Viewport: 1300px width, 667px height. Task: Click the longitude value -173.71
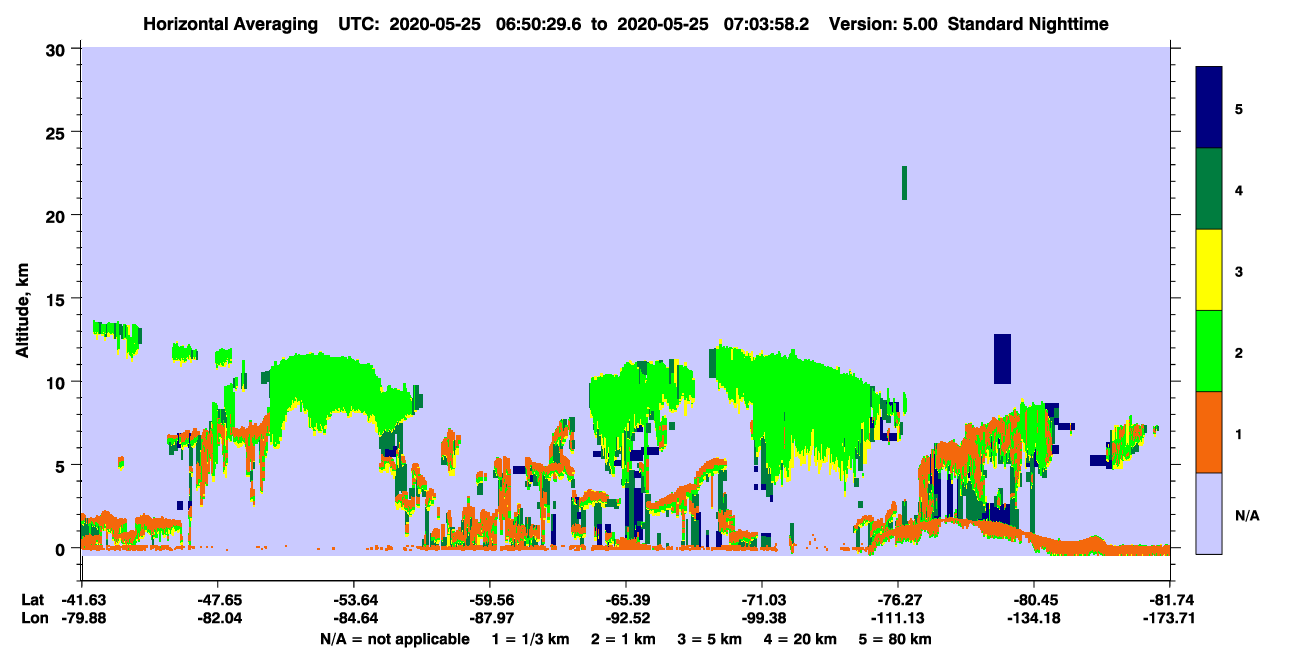point(1170,618)
